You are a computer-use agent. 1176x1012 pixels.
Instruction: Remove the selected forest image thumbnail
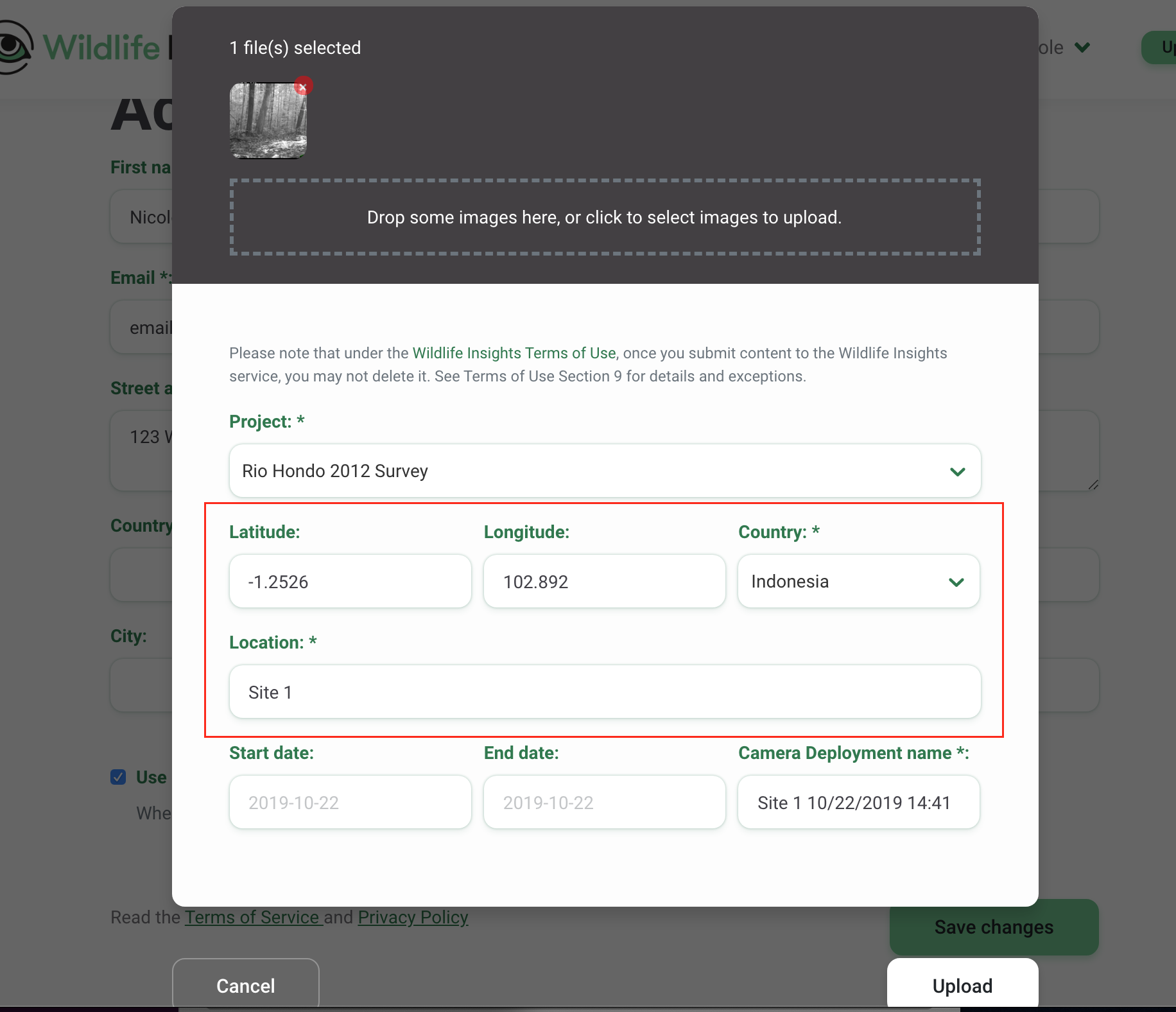[303, 86]
